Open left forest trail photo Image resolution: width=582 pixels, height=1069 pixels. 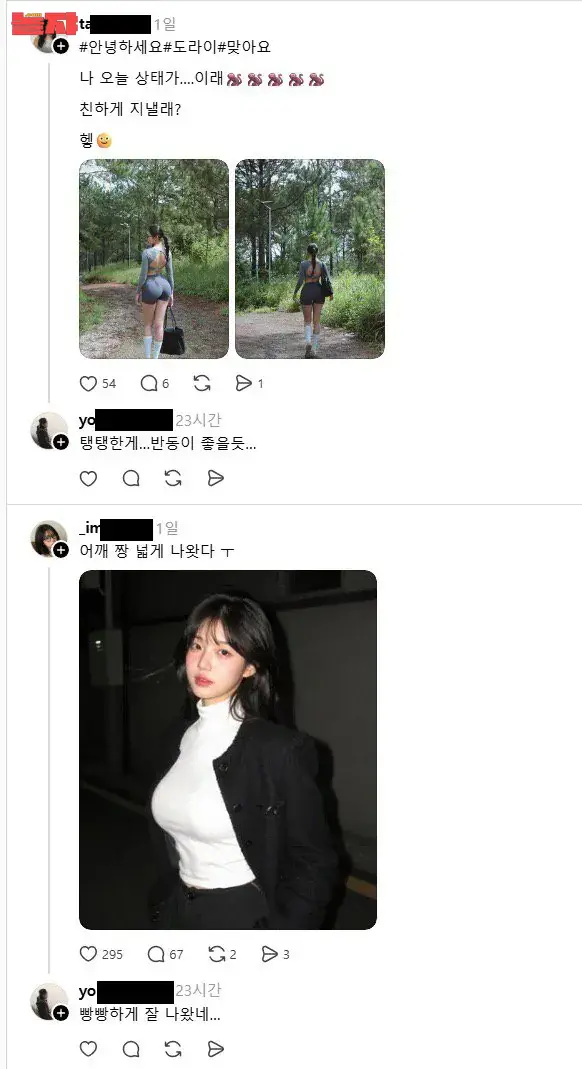(x=154, y=259)
